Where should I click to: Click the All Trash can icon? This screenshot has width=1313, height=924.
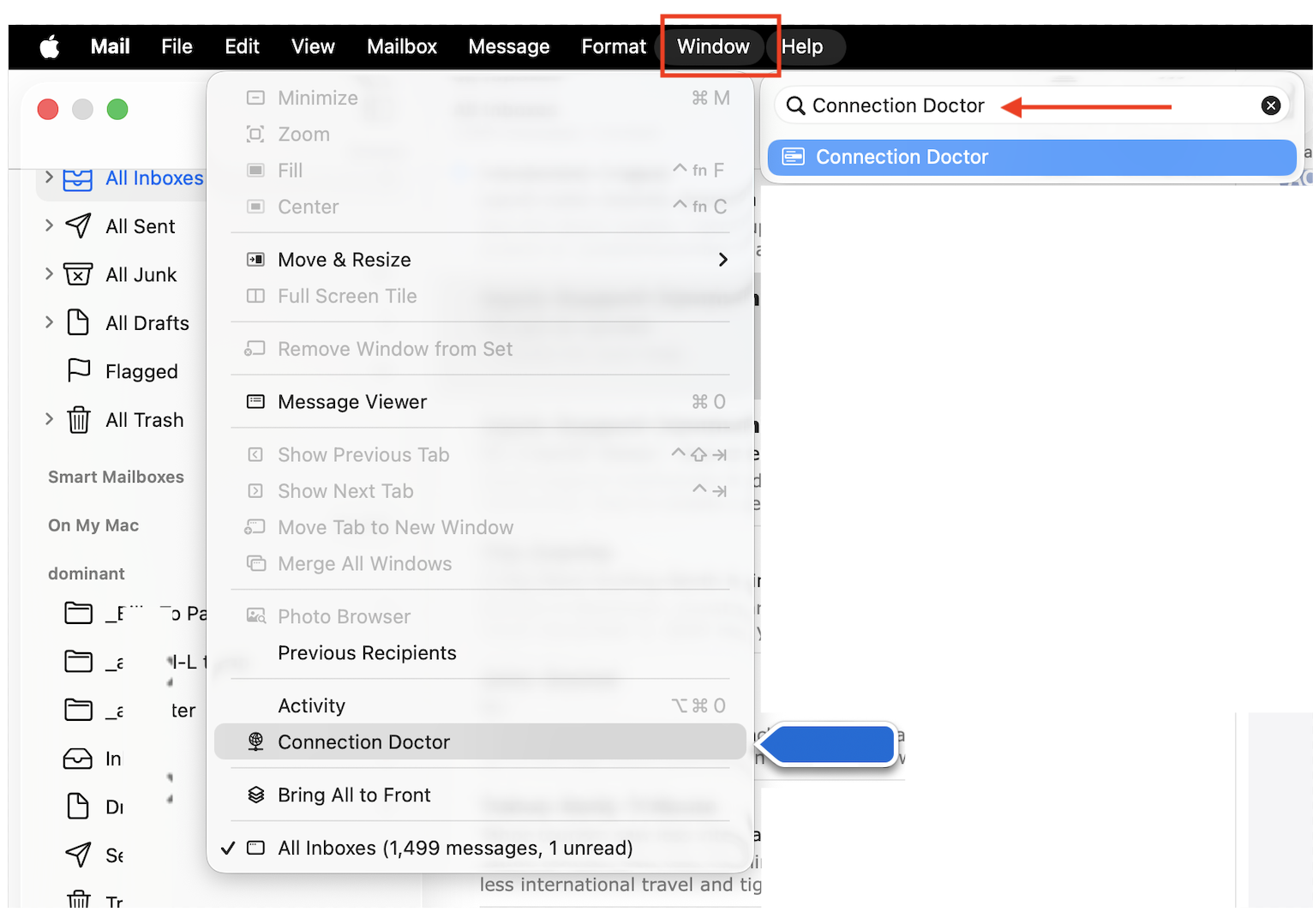pos(79,420)
